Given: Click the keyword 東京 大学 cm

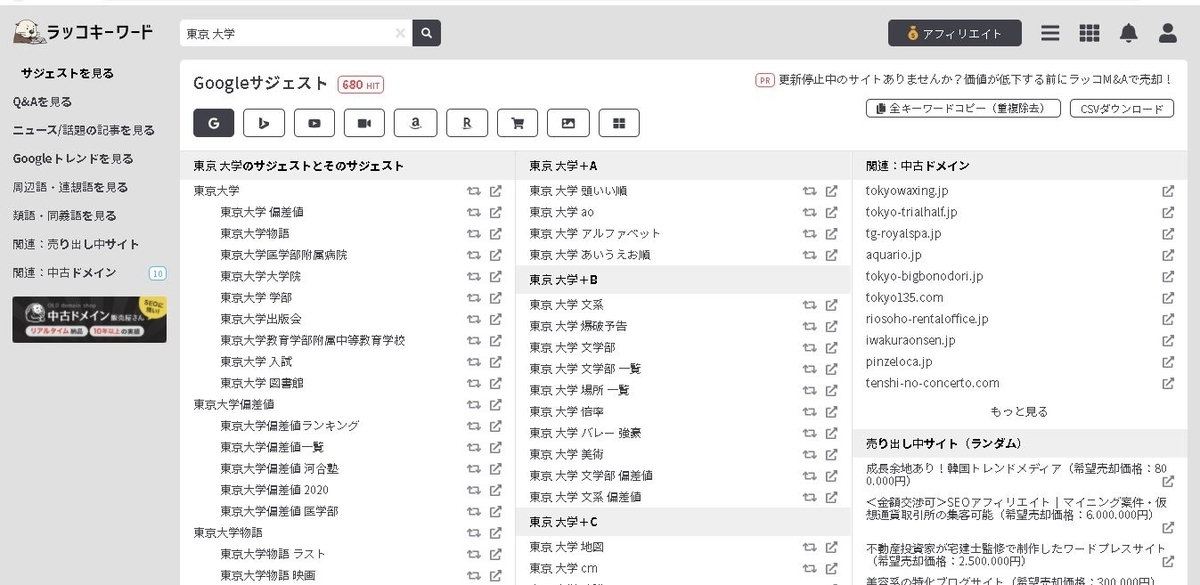Looking at the screenshot, I should coord(563,568).
